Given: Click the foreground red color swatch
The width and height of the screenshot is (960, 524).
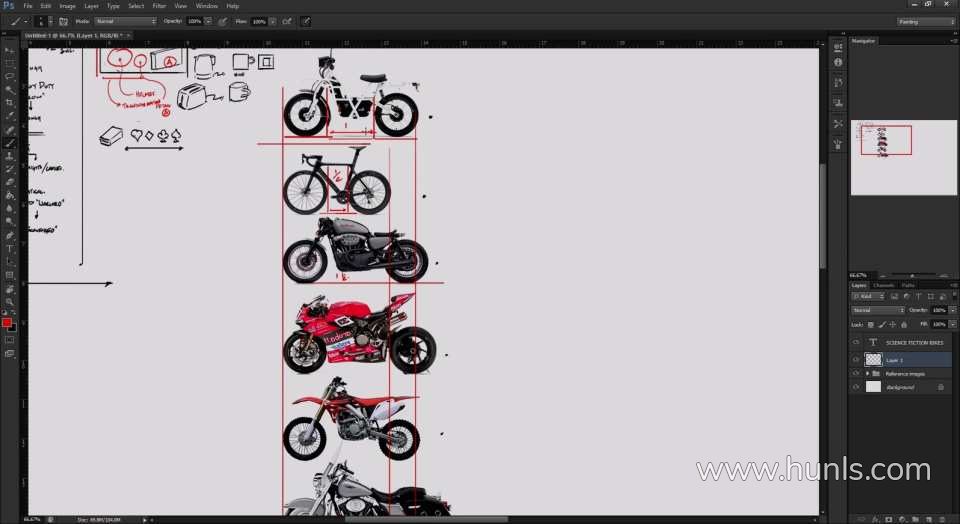Looking at the screenshot, I should [6, 323].
